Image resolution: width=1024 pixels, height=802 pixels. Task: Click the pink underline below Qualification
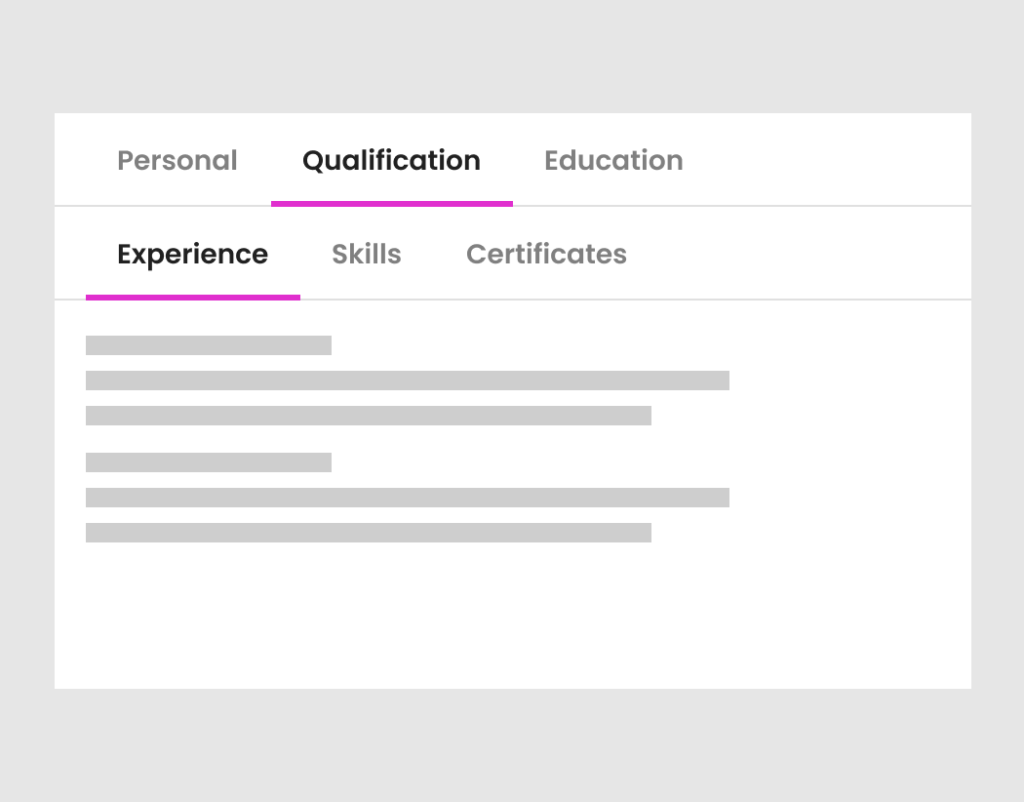pyautogui.click(x=391, y=203)
